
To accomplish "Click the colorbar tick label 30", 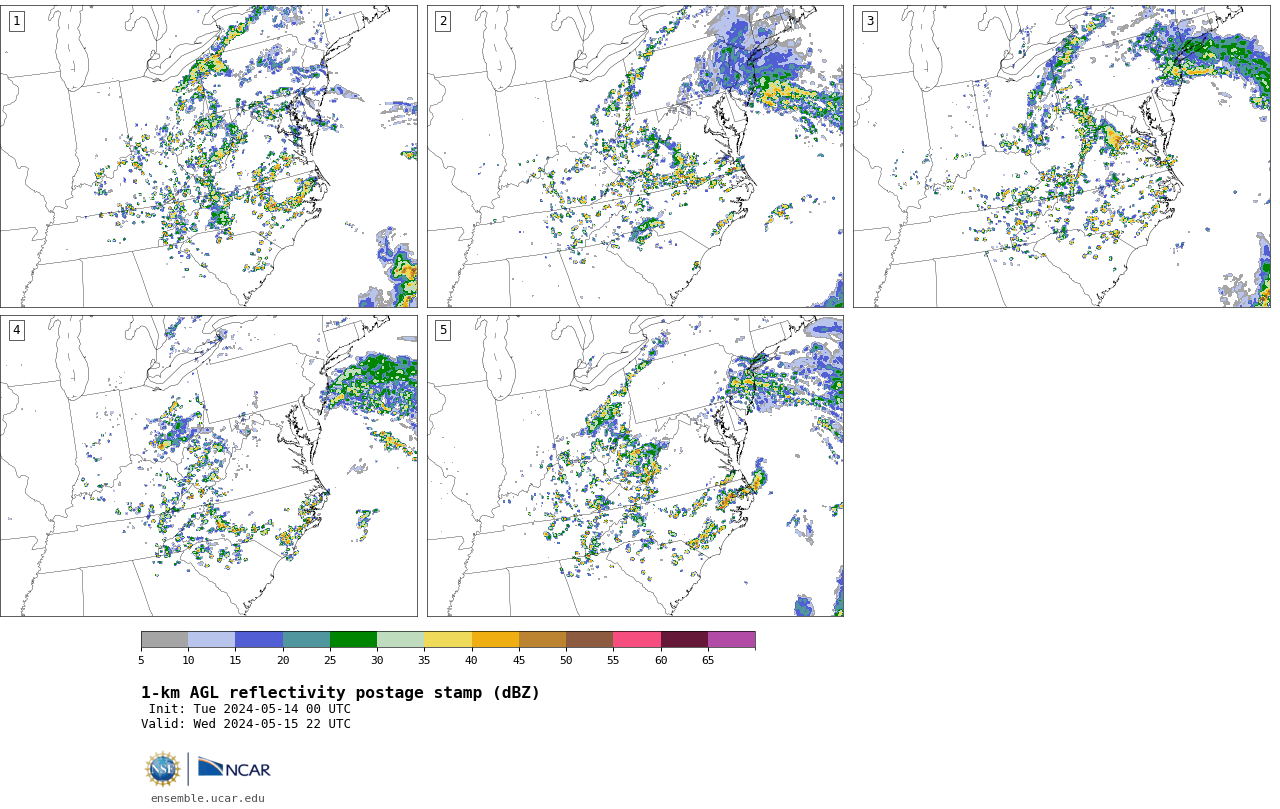I will (x=377, y=660).
